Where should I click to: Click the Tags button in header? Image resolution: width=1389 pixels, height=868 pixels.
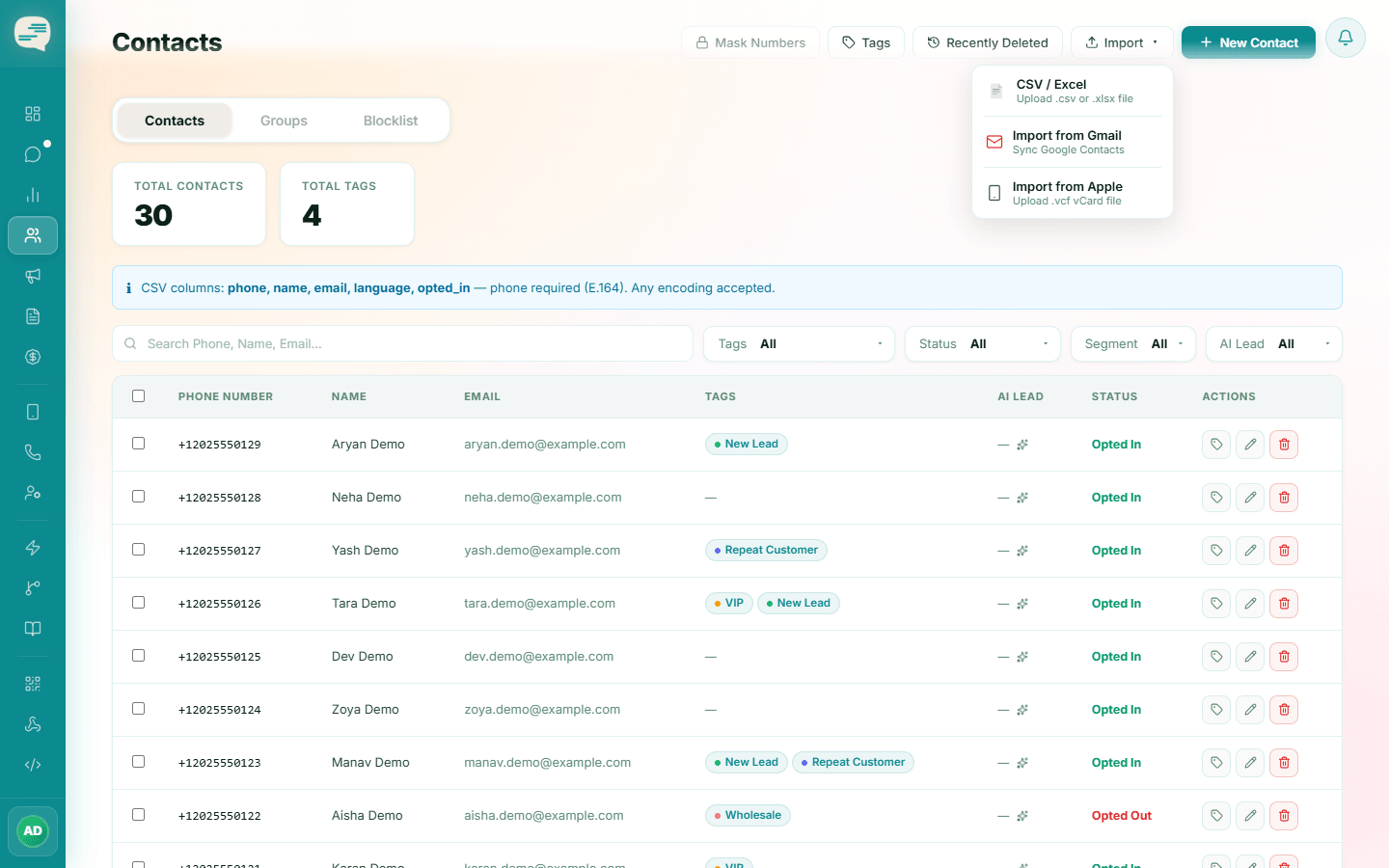(x=866, y=42)
